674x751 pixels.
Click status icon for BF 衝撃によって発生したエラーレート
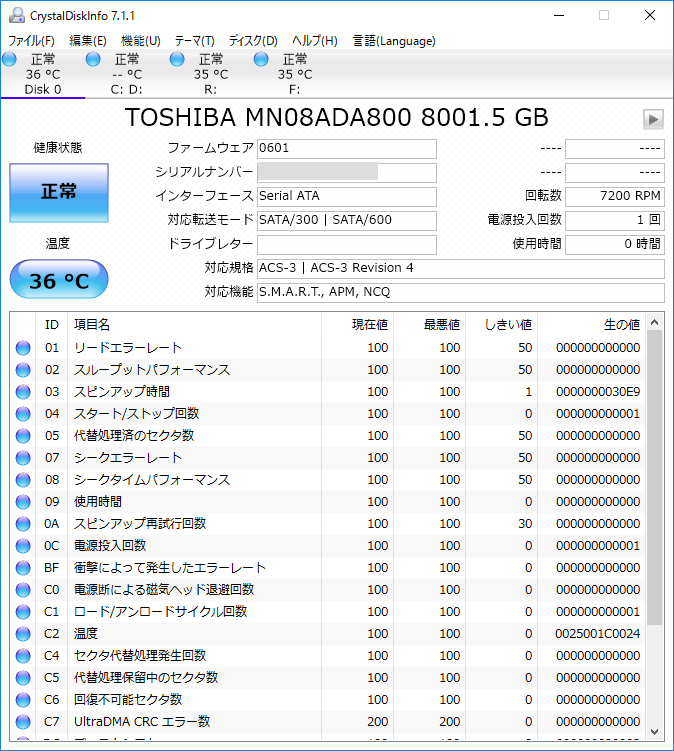(x=23, y=568)
